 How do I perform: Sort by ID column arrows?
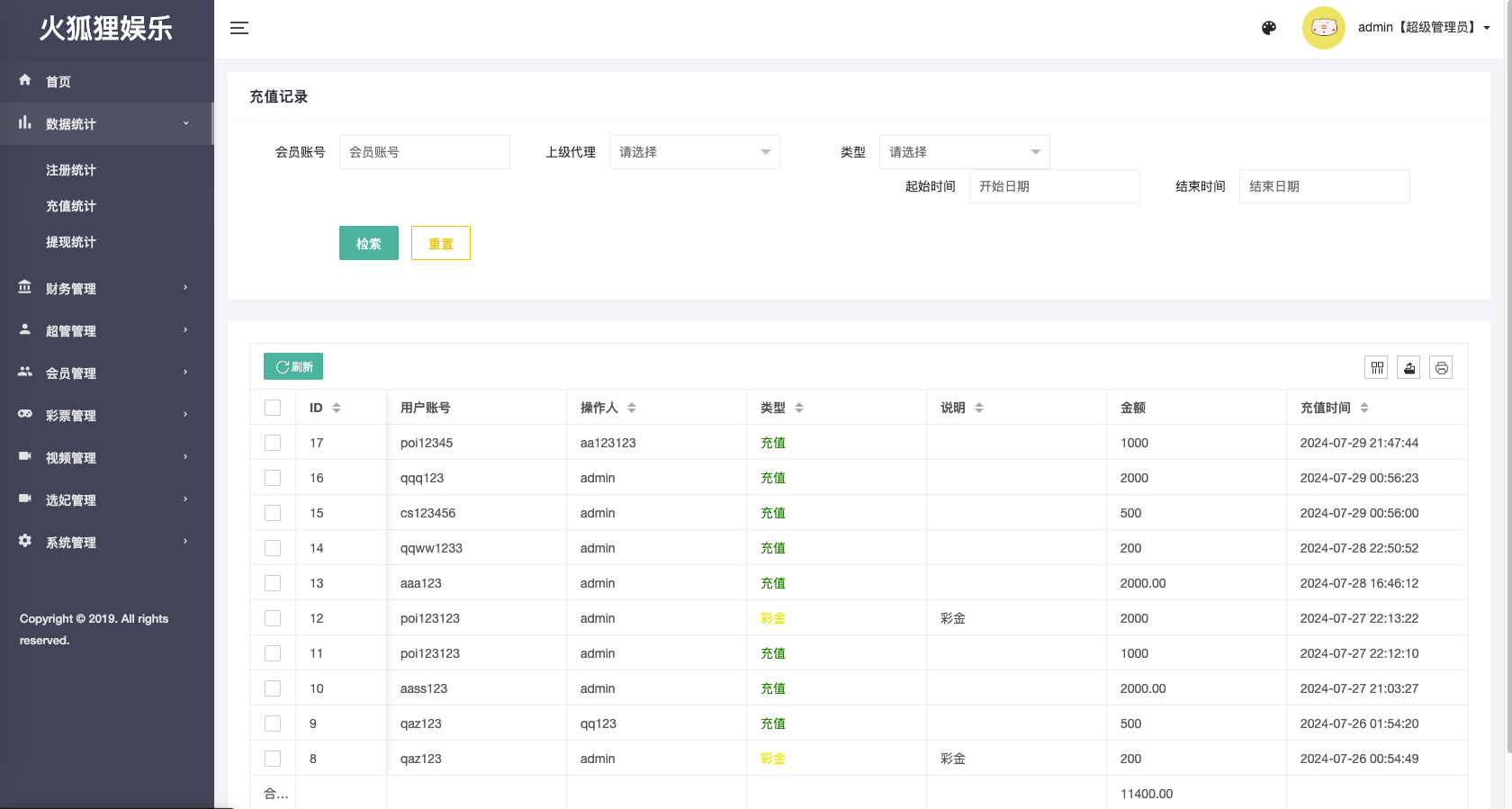point(337,408)
